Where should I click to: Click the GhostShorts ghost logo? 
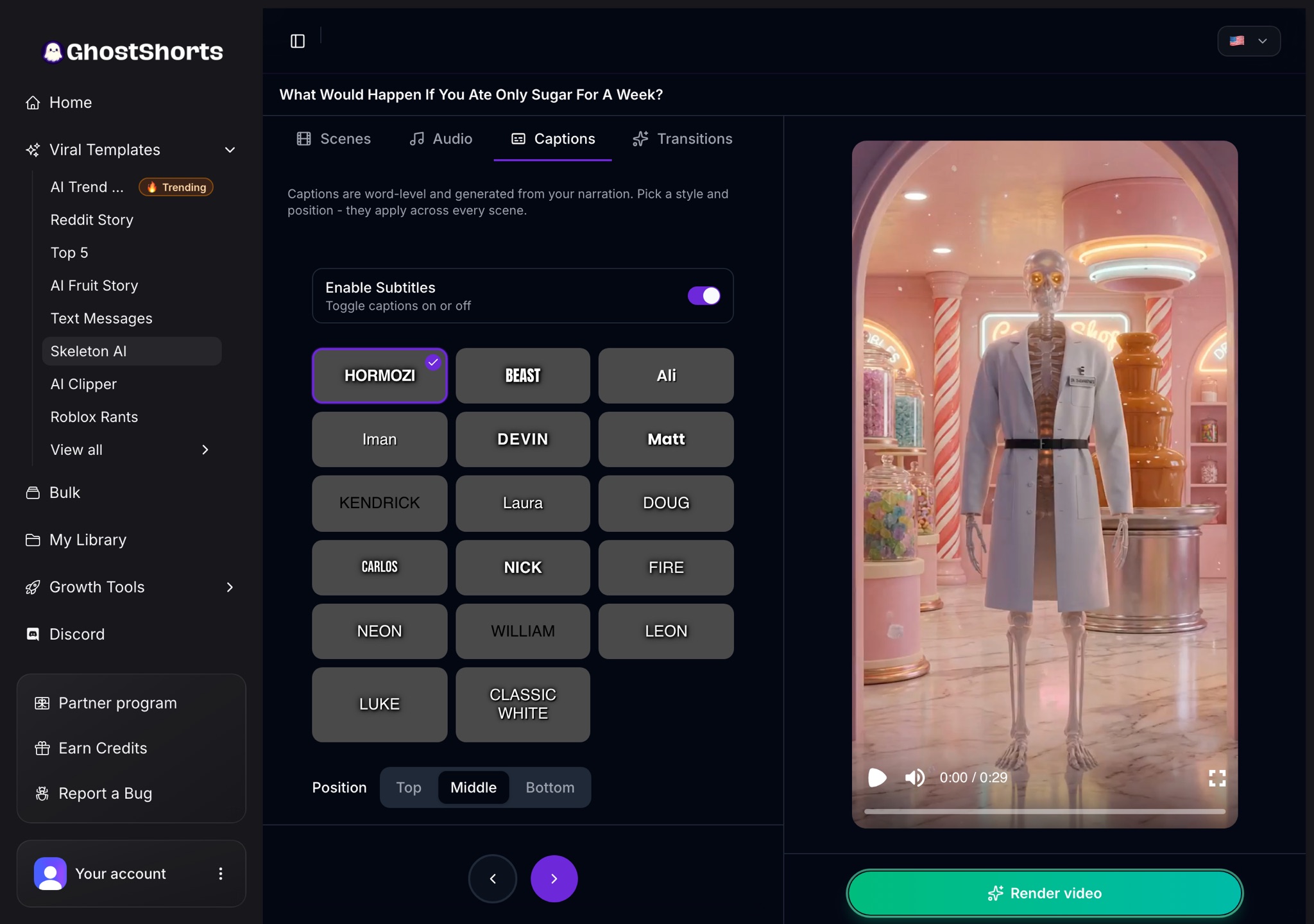(53, 52)
